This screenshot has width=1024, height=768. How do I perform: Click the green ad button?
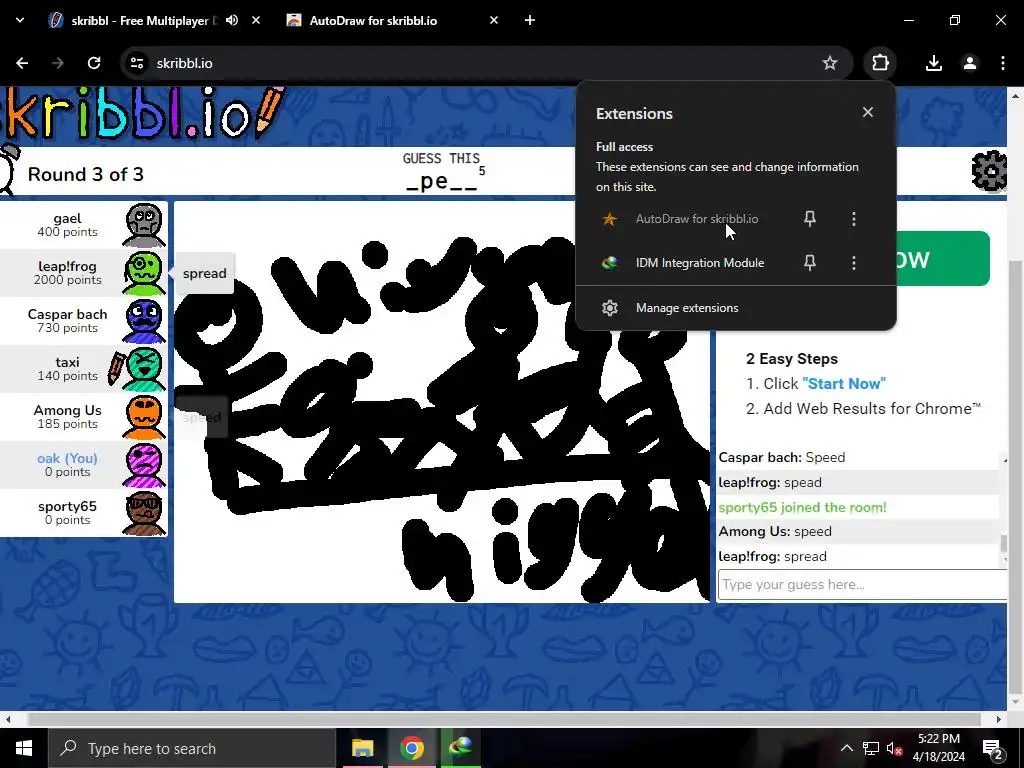tap(942, 259)
